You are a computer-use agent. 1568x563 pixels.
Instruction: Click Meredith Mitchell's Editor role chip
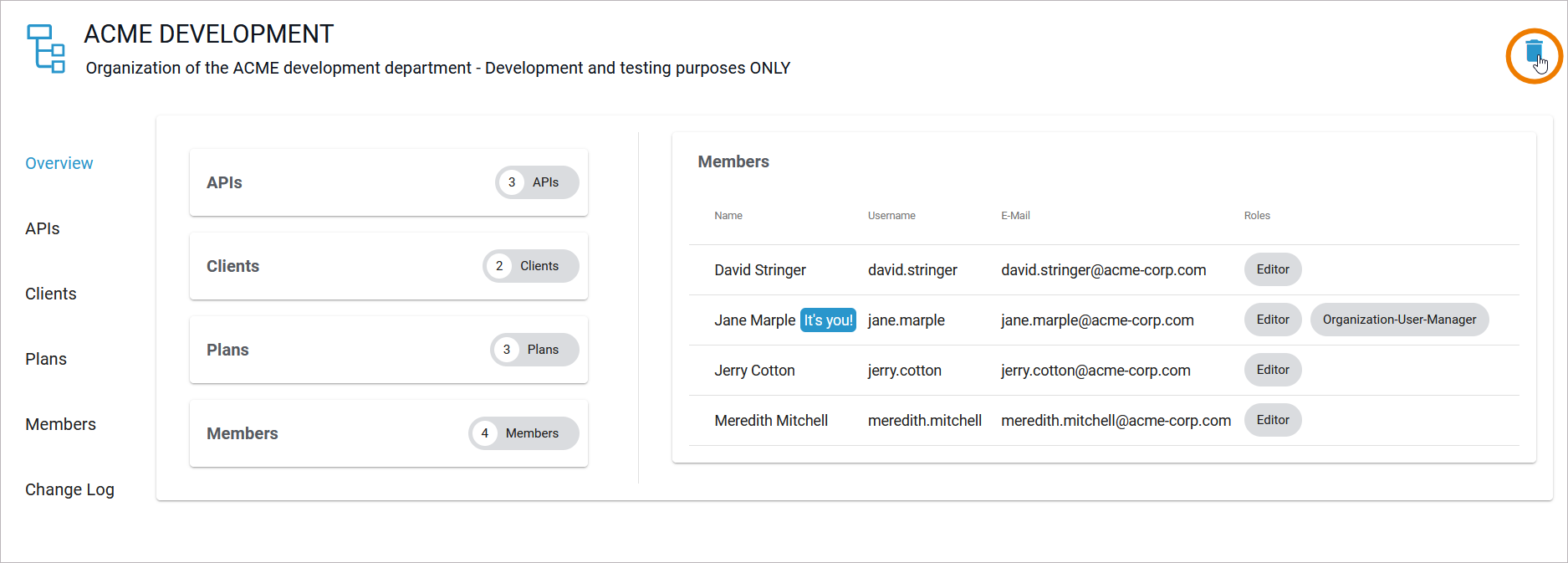click(x=1272, y=420)
